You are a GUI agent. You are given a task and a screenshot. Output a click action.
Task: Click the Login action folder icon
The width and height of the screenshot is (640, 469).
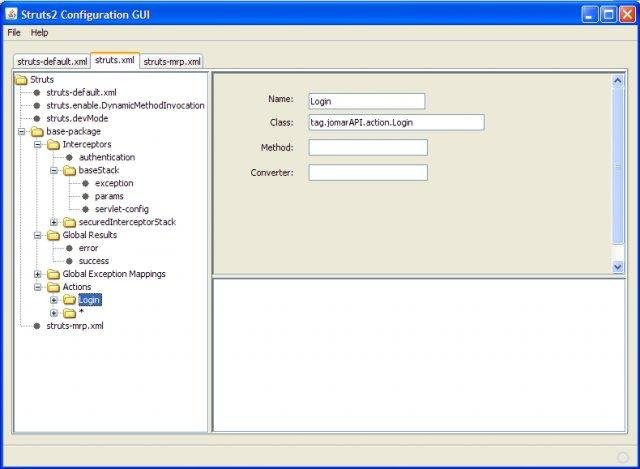(x=70, y=300)
